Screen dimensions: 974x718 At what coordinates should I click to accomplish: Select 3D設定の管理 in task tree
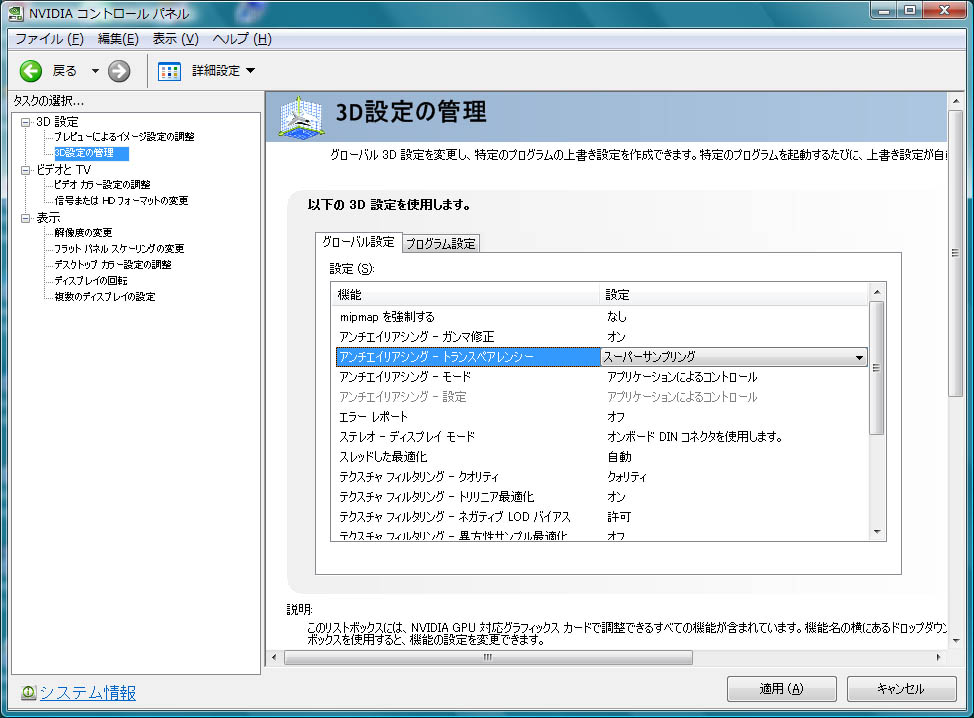91,153
